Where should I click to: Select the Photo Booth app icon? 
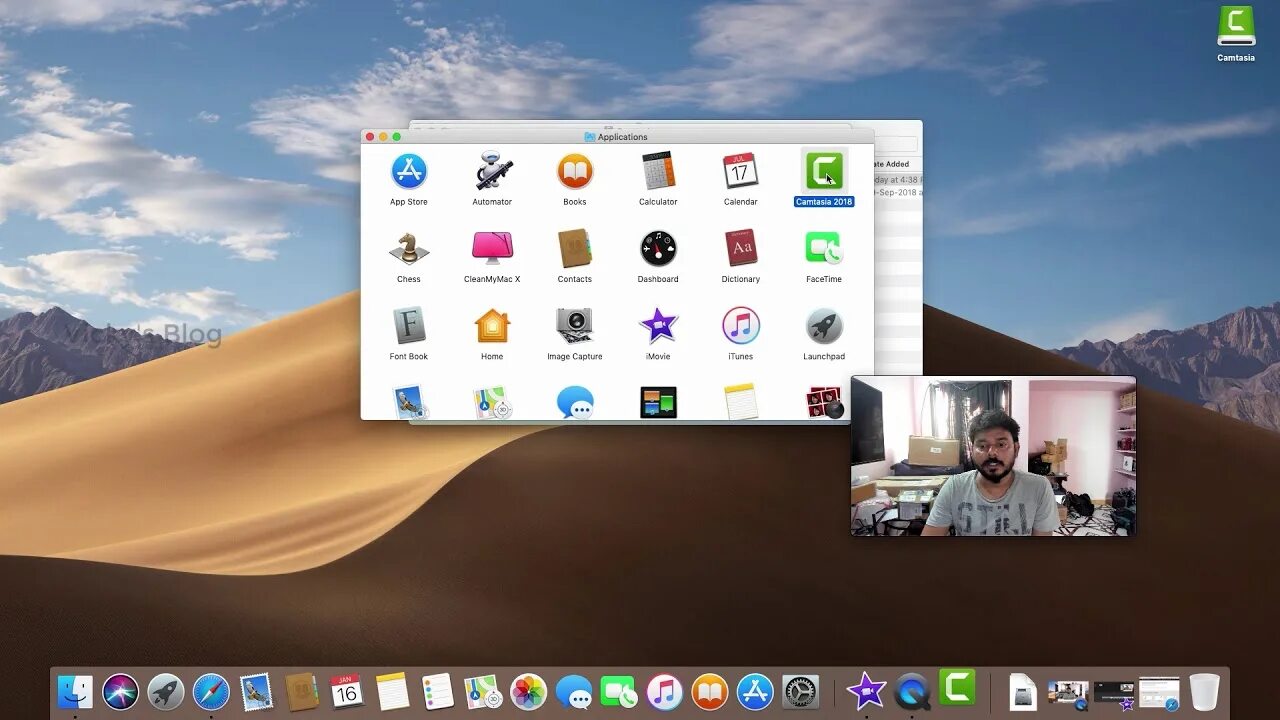[824, 402]
